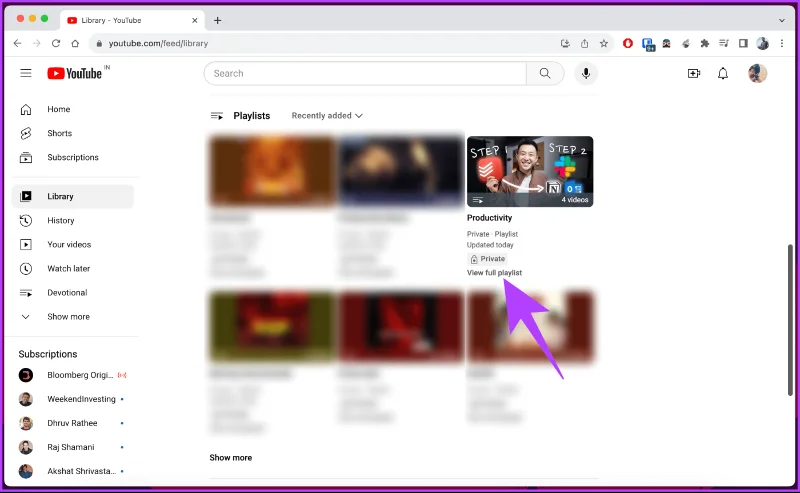The height and width of the screenshot is (493, 800).
Task: Open the Create video icon
Action: [694, 73]
